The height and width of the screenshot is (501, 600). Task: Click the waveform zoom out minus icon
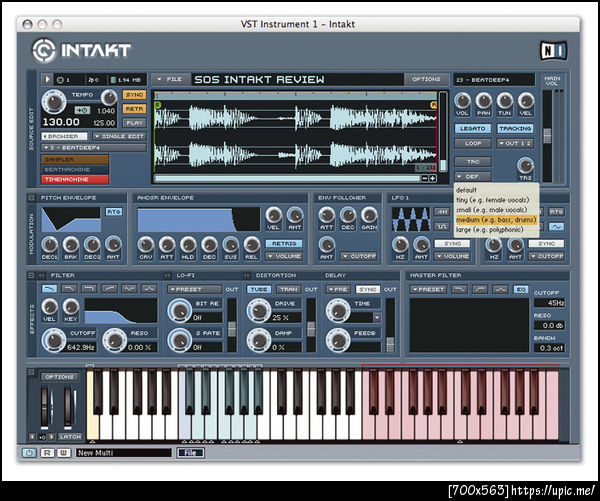click(425, 178)
